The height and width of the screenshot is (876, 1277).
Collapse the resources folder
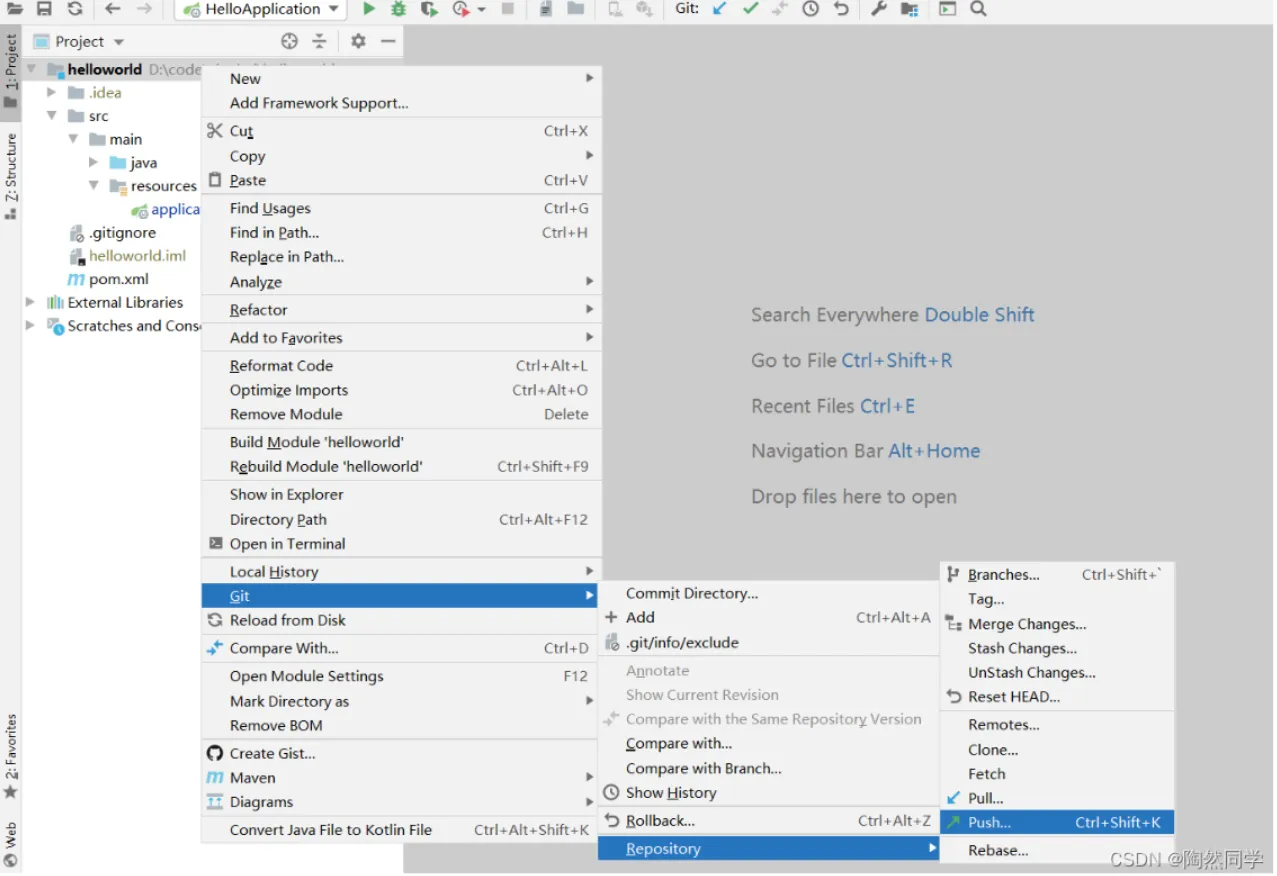pos(94,185)
